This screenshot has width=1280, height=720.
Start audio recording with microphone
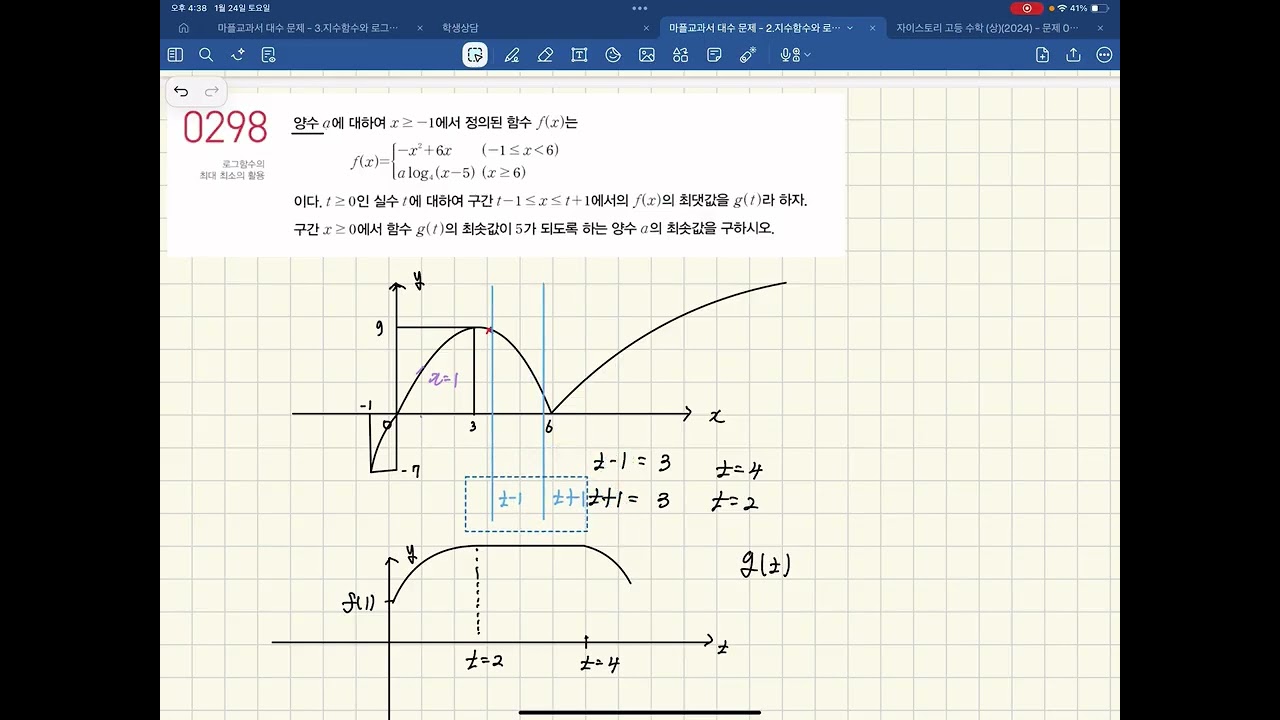point(789,55)
